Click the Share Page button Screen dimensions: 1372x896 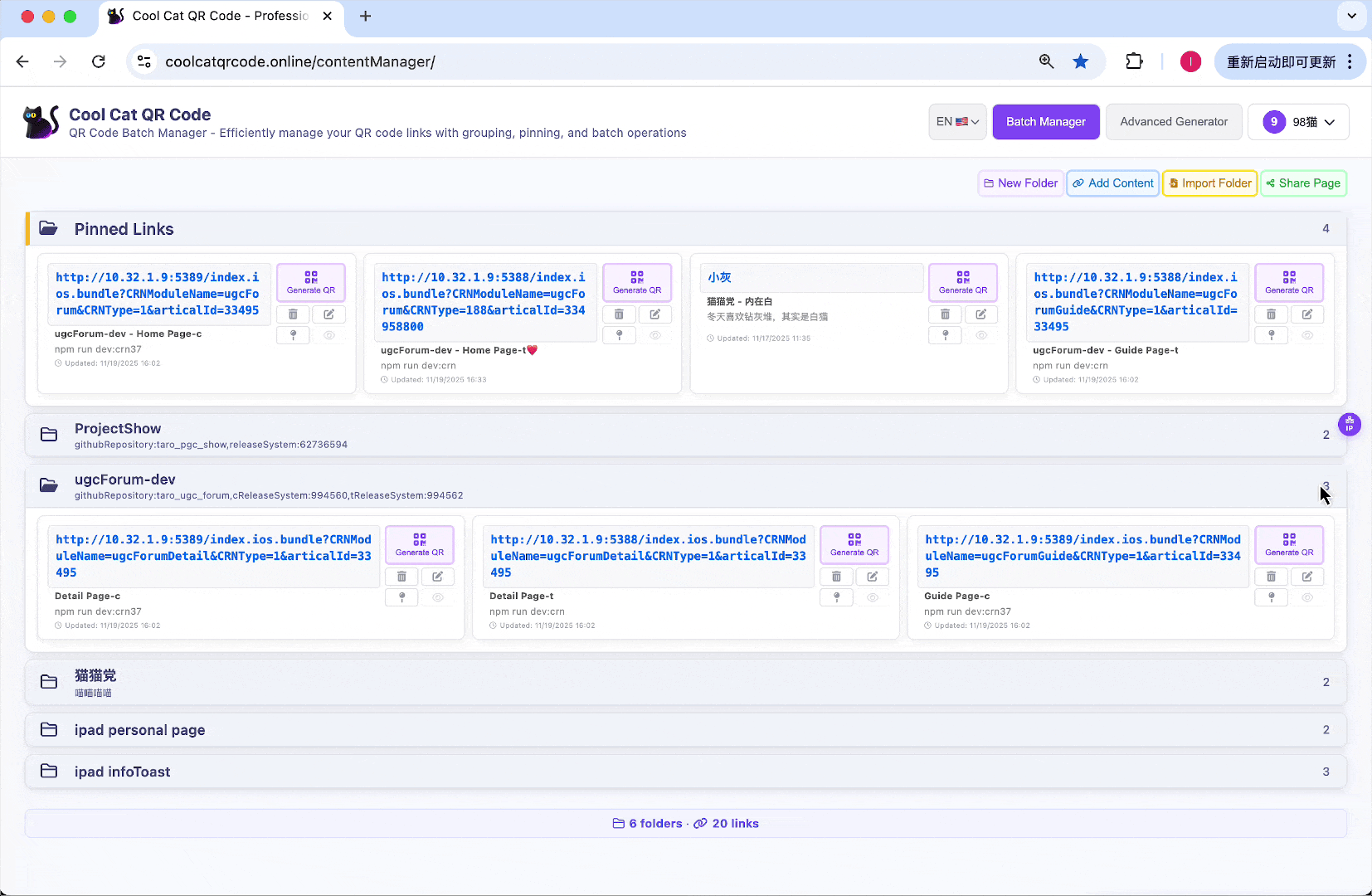pos(1302,183)
